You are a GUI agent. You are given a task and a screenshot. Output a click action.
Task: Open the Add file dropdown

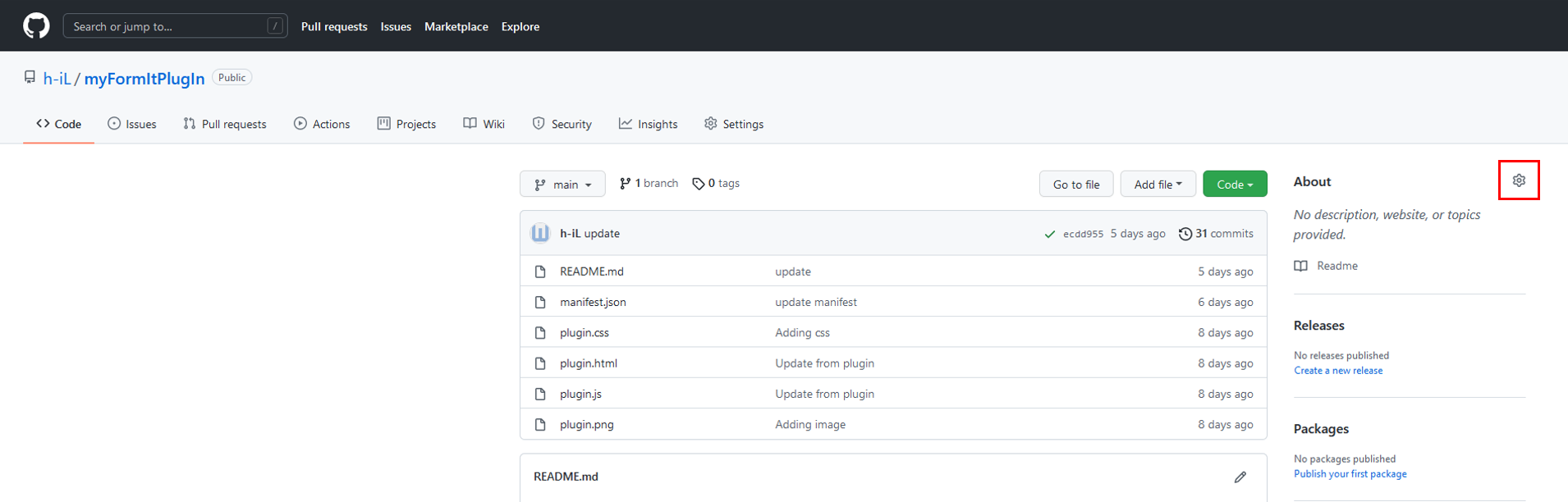[1157, 185]
